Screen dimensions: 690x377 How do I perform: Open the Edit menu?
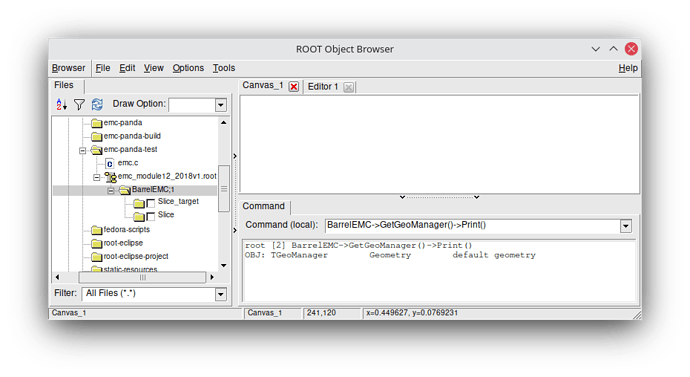127,68
